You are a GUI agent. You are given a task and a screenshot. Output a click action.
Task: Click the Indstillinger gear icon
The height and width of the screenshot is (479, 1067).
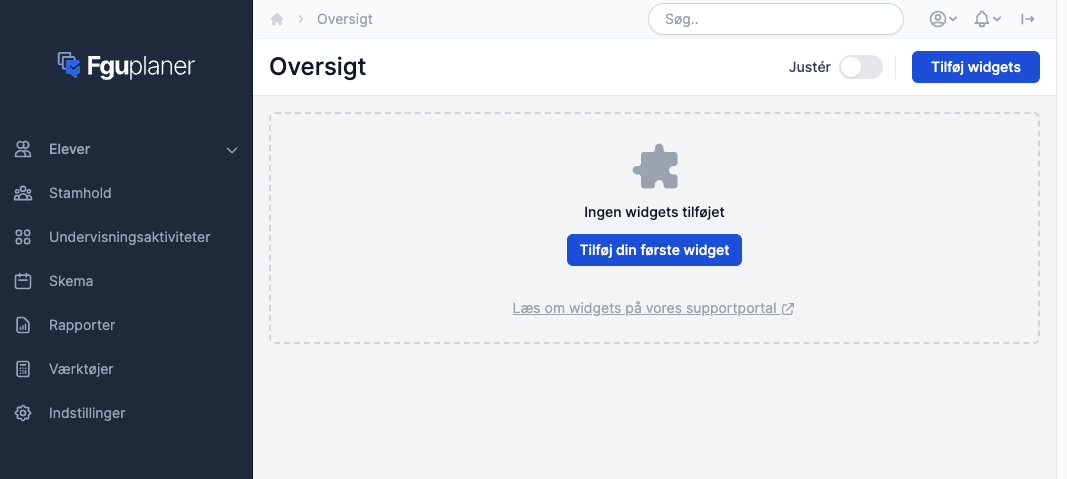(23, 413)
